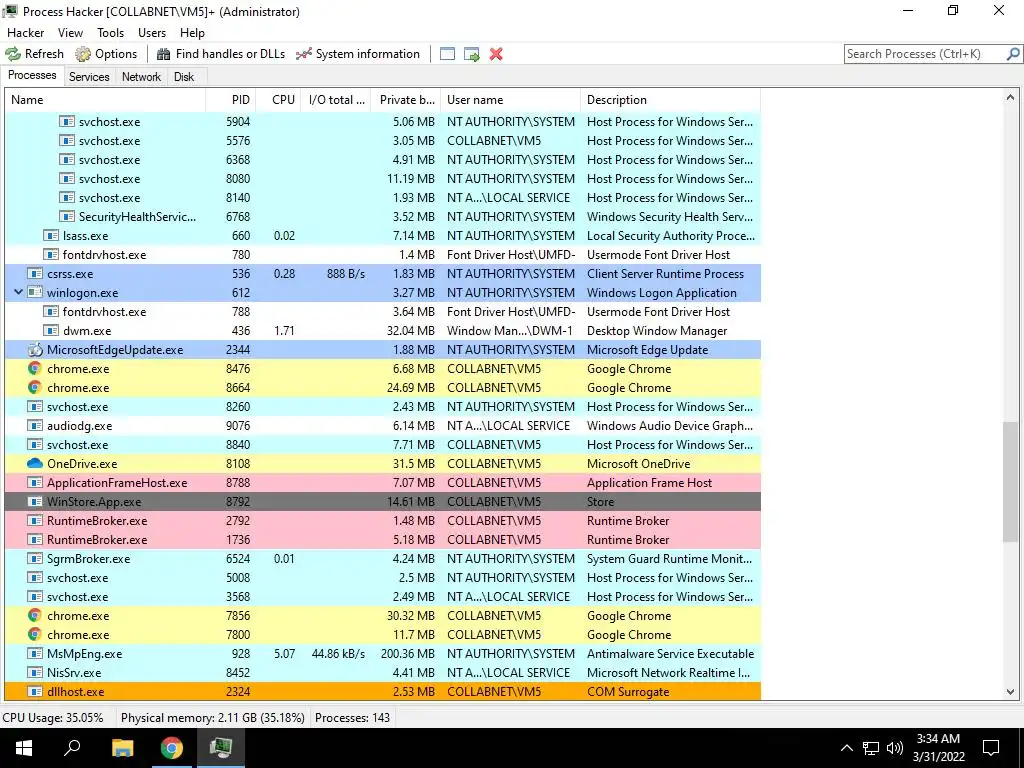Open Options from the toolbar
The width and height of the screenshot is (1024, 768).
[106, 54]
